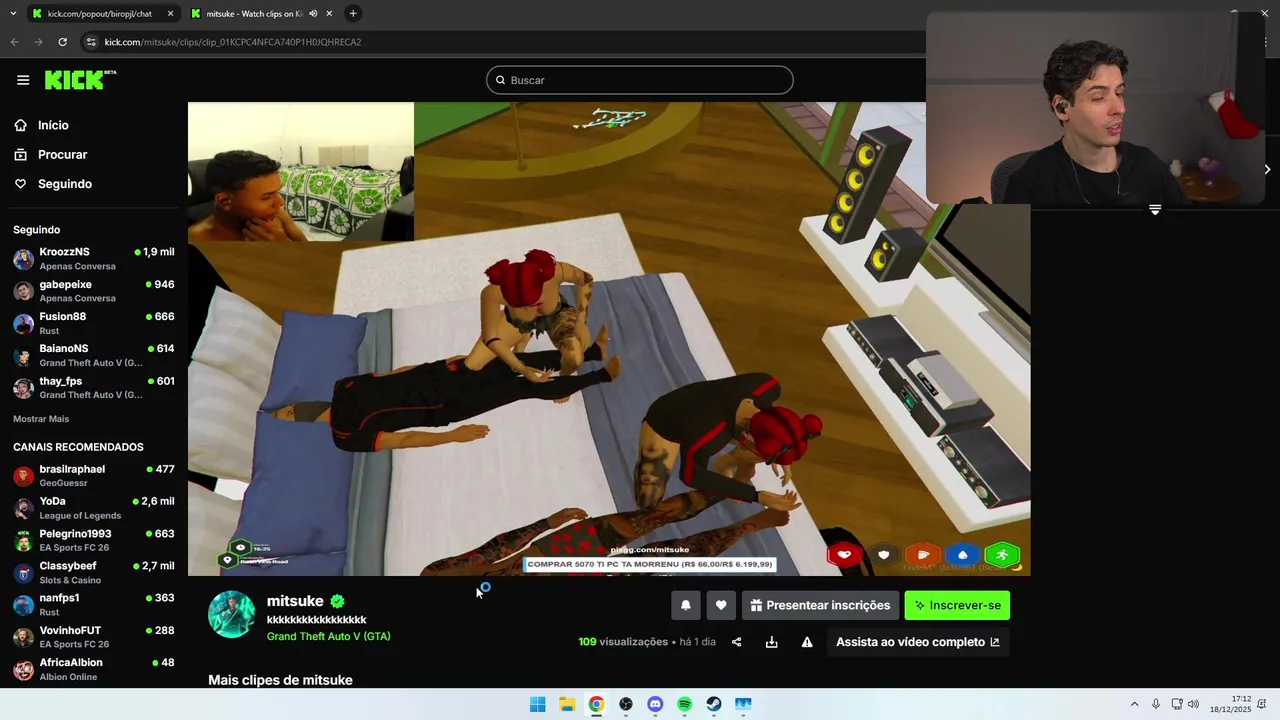Viewport: 1280px width, 720px height.
Task: Open Steam from the taskbar
Action: click(x=714, y=704)
